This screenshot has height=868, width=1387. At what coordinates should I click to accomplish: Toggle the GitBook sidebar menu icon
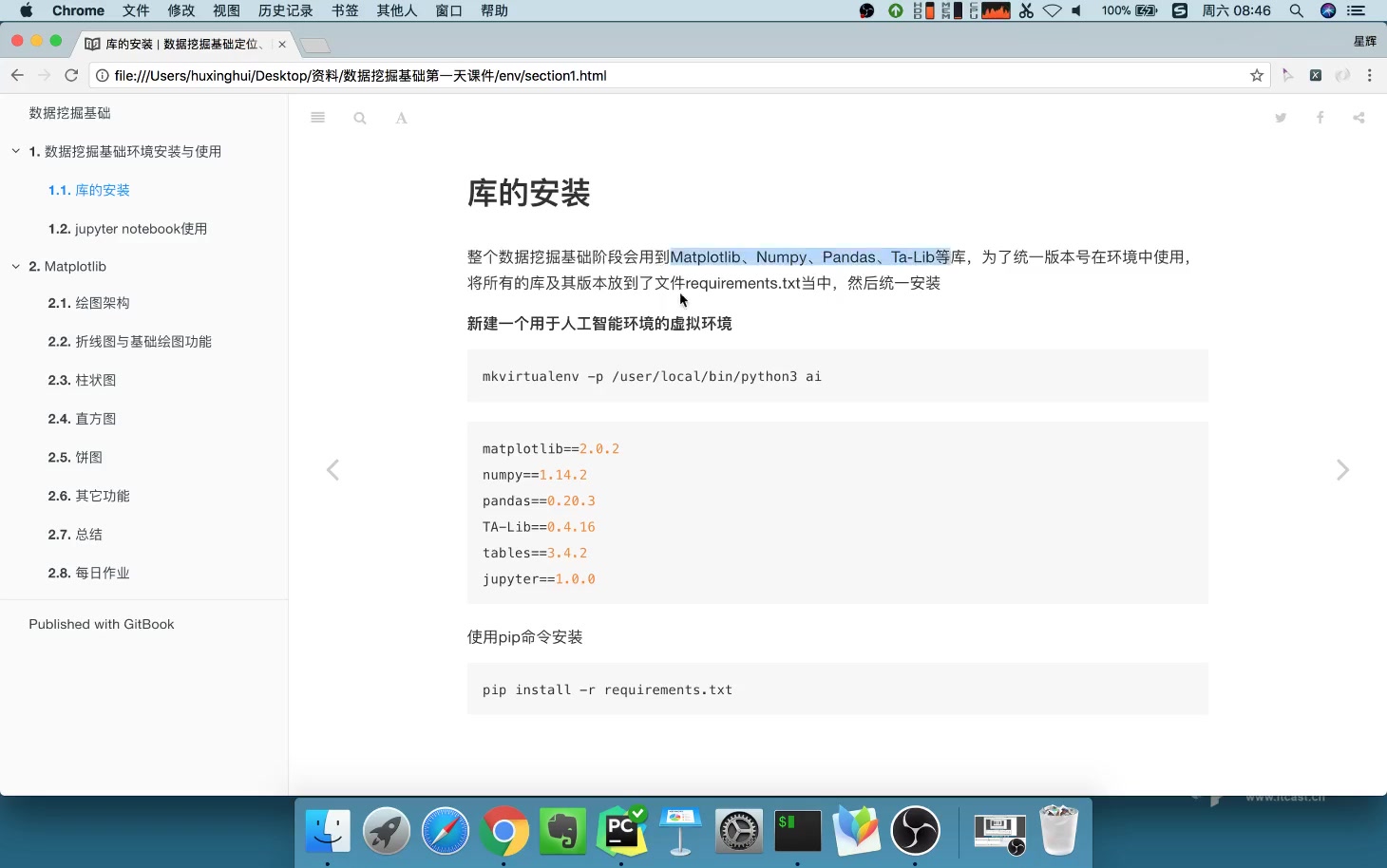coord(317,118)
